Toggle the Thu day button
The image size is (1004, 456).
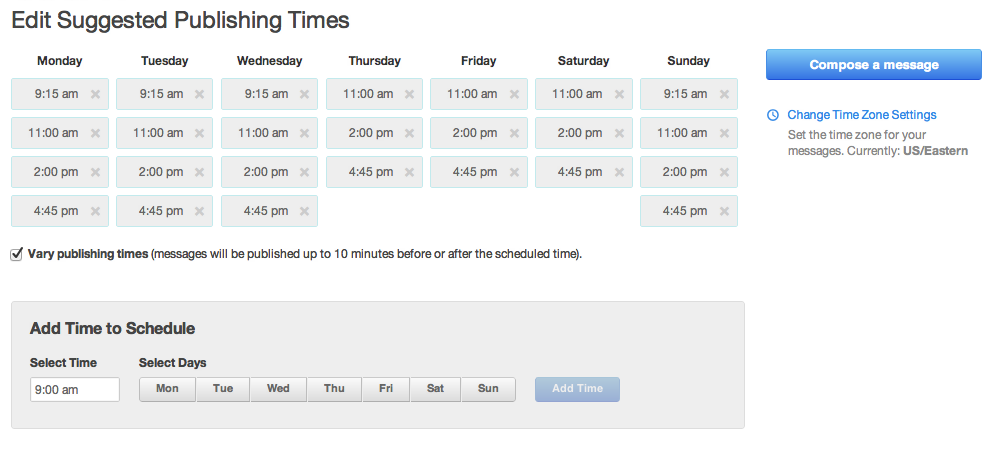(334, 389)
